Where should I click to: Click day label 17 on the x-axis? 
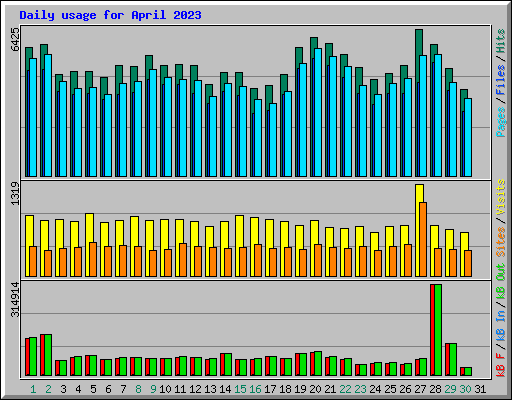coord(270,389)
